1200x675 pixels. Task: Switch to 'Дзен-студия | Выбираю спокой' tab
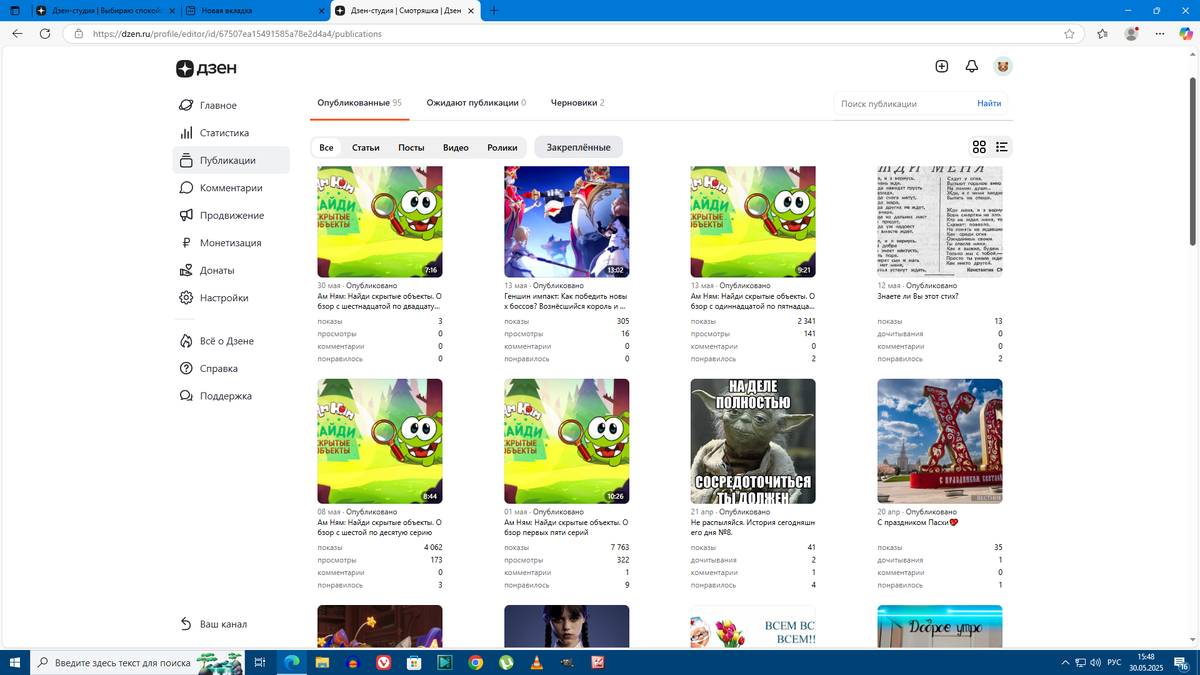tap(105, 10)
